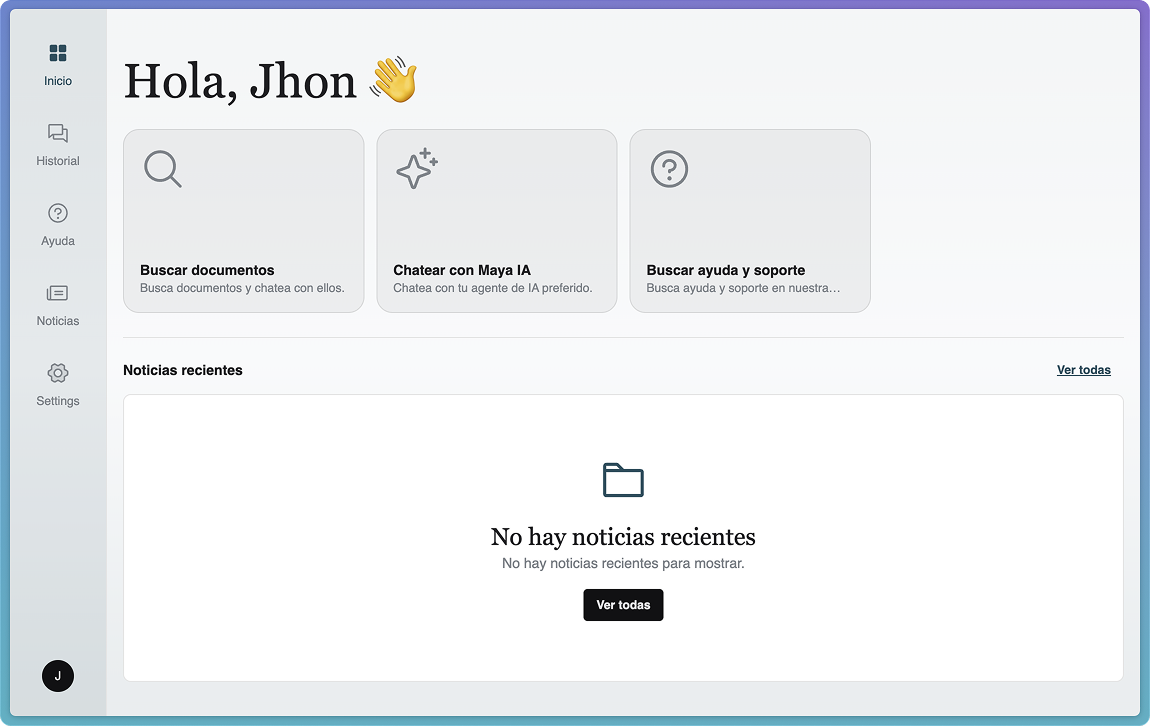Click the Ver todas link beside Noticias recientes
Viewport: 1150px width, 726px height.
(1083, 370)
